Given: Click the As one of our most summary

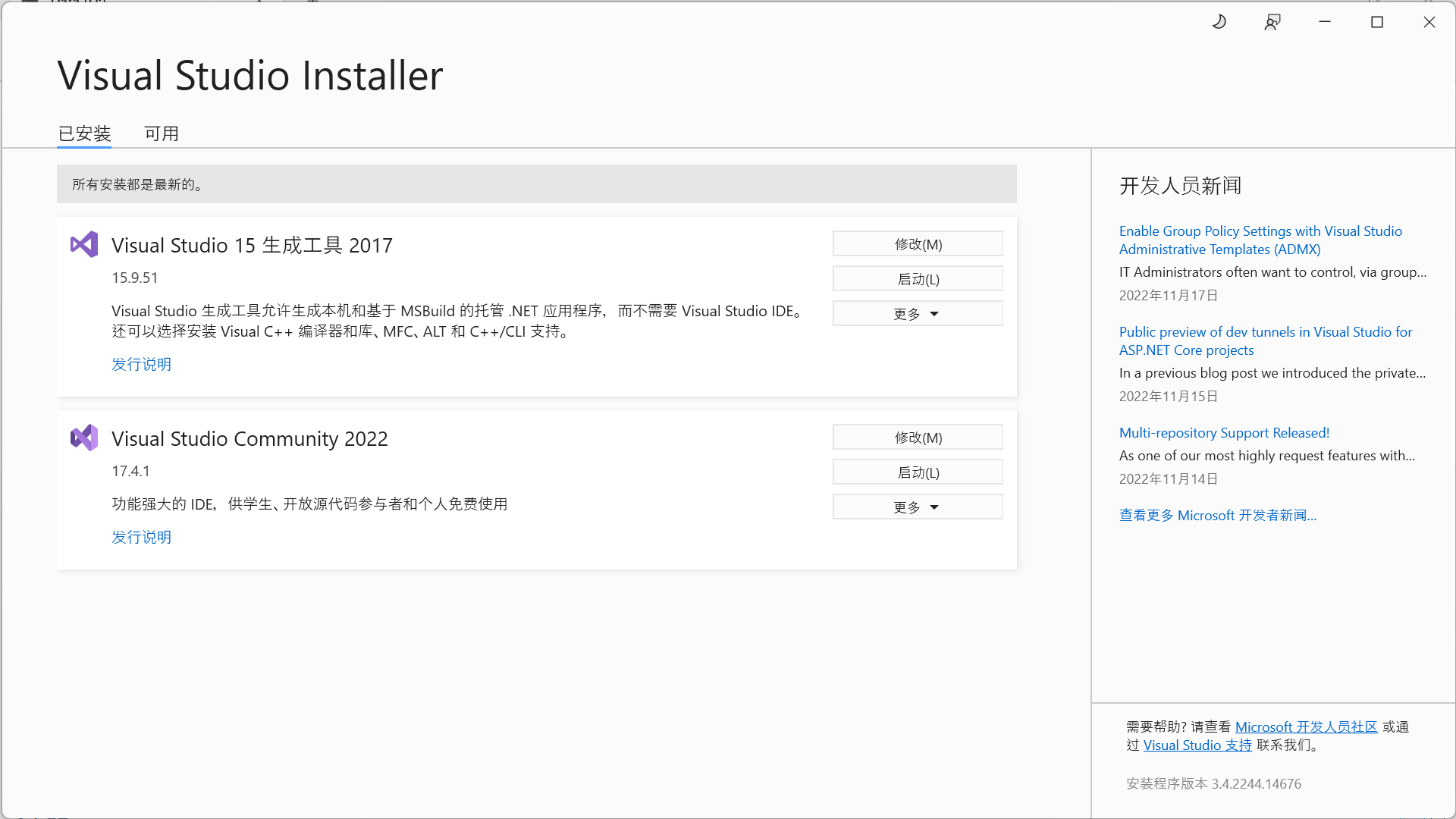Looking at the screenshot, I should pos(1267,456).
